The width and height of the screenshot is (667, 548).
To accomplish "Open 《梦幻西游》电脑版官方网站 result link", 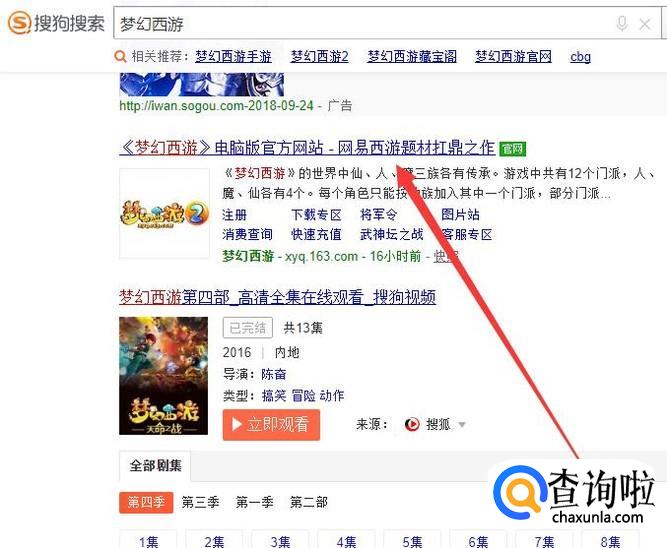I will [x=307, y=148].
